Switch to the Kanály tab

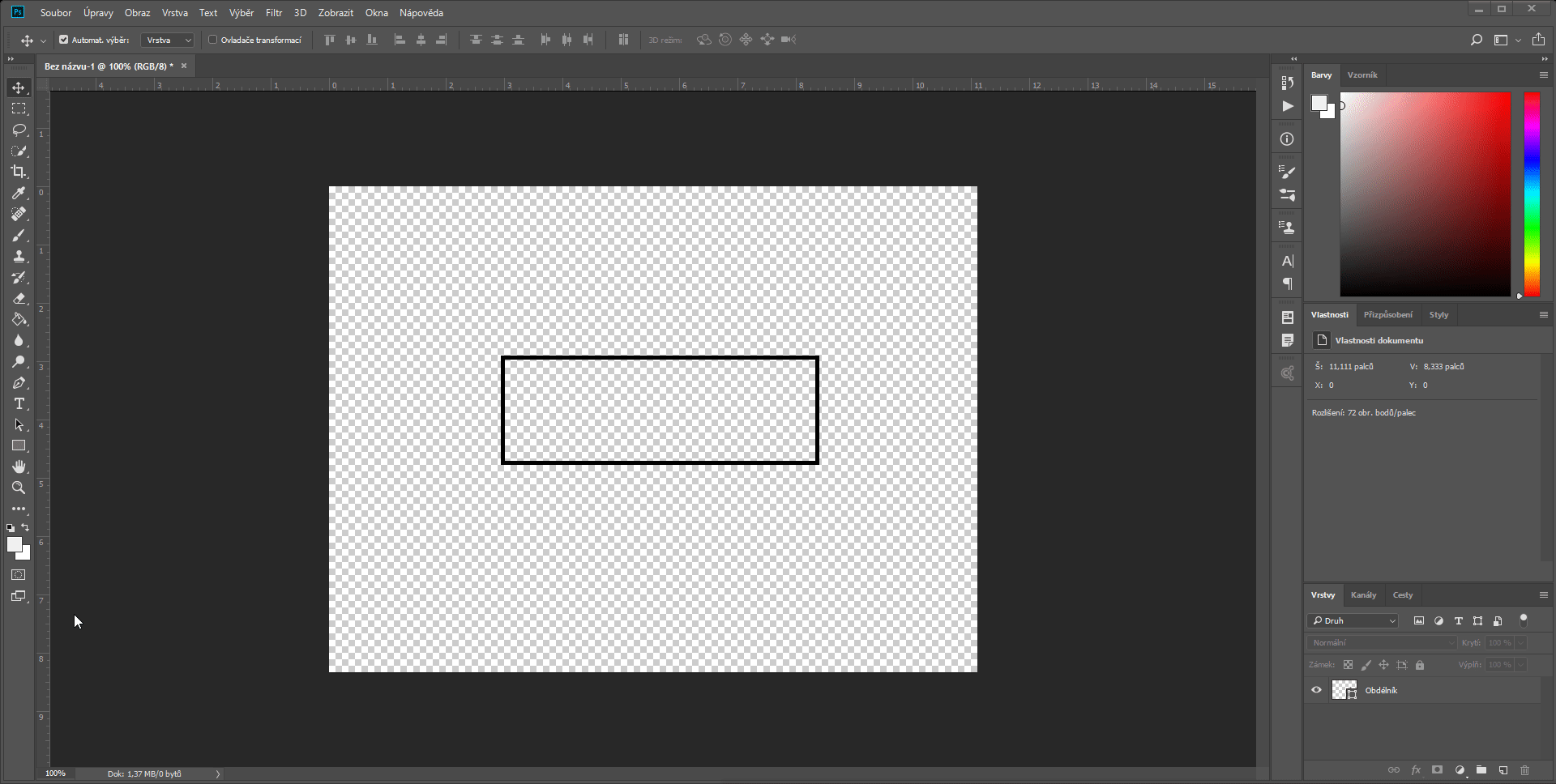[1363, 594]
